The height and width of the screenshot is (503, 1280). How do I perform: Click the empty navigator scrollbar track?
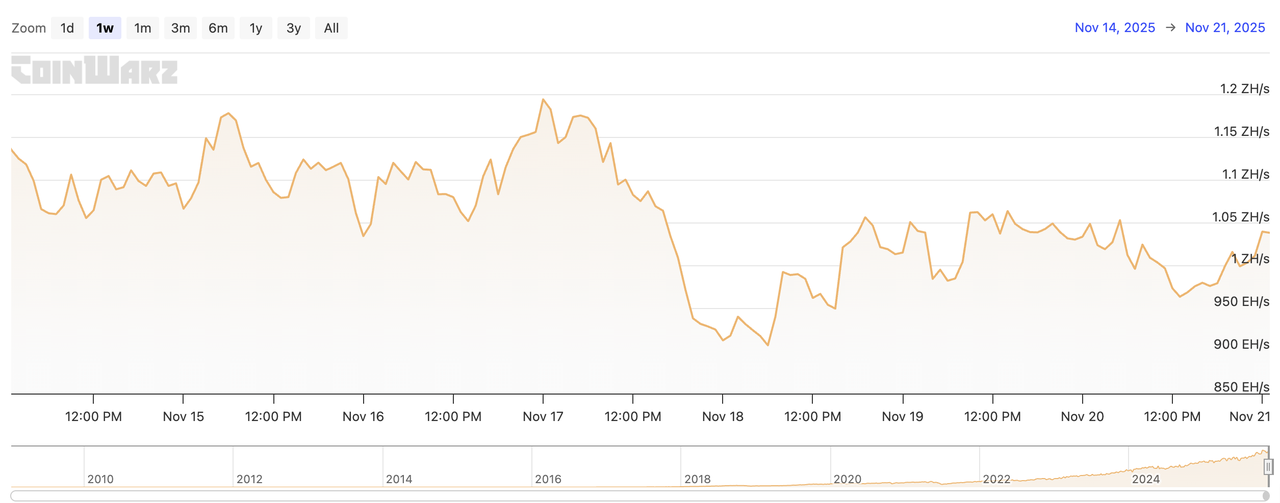click(600, 495)
